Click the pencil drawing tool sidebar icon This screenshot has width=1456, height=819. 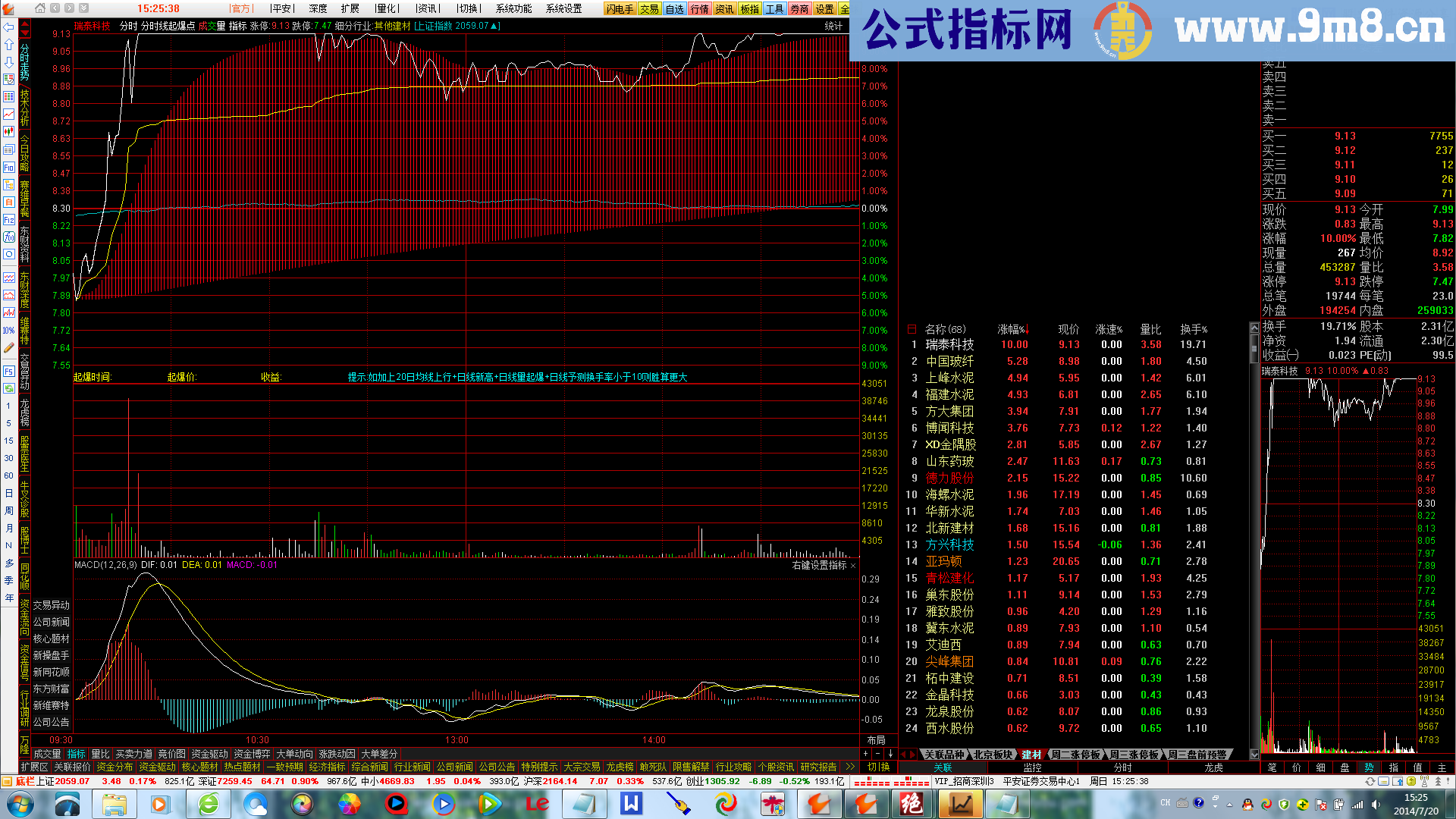coord(8,347)
